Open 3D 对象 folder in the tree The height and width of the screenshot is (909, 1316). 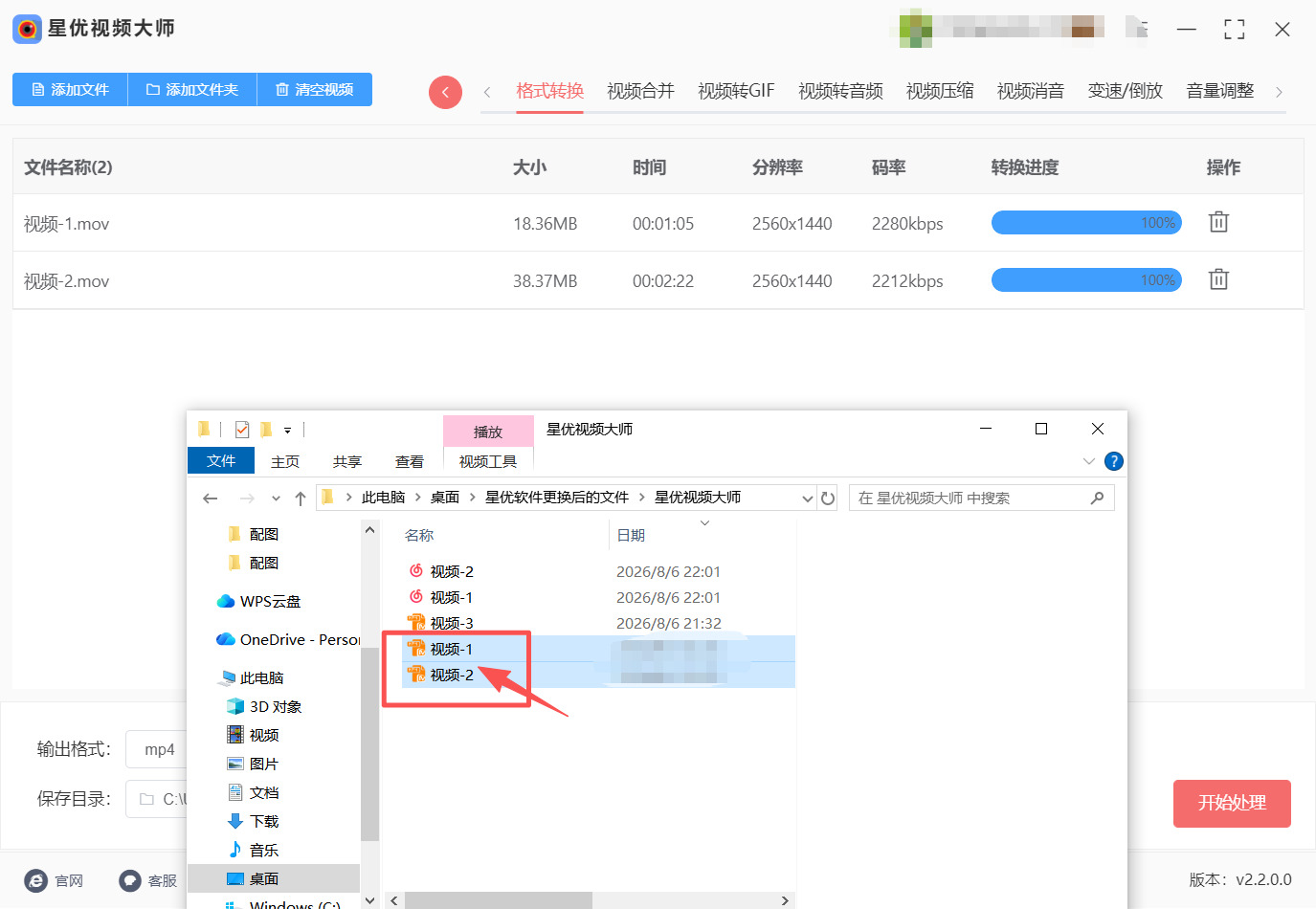pos(265,706)
